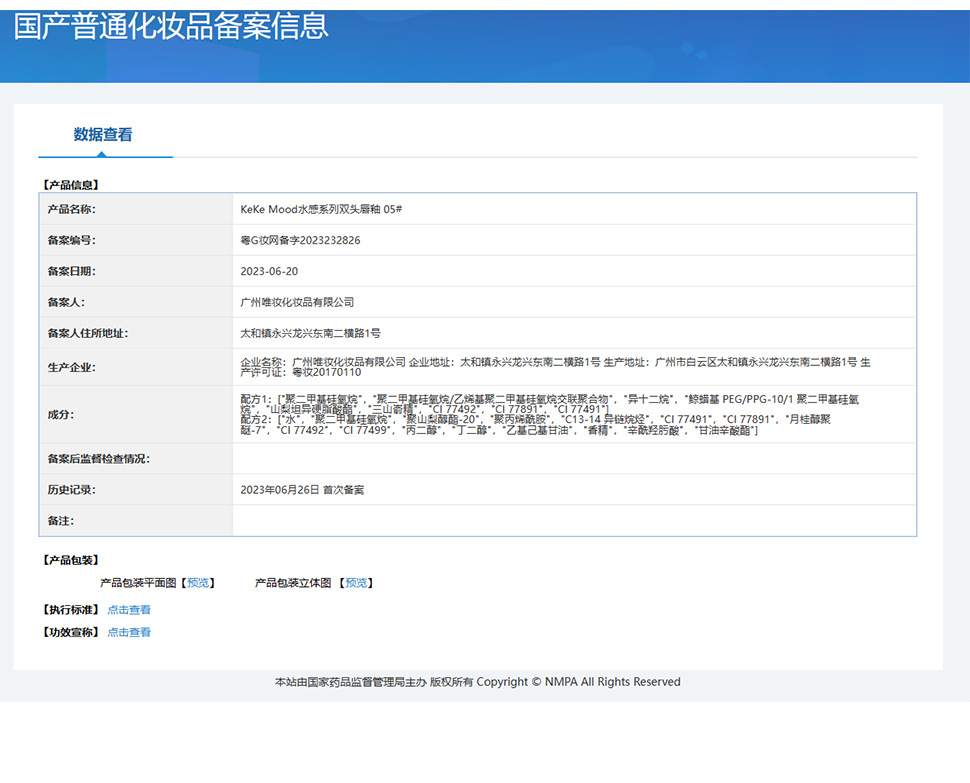Select the product name KeKe Mood value
970x783 pixels.
pyautogui.click(x=321, y=209)
